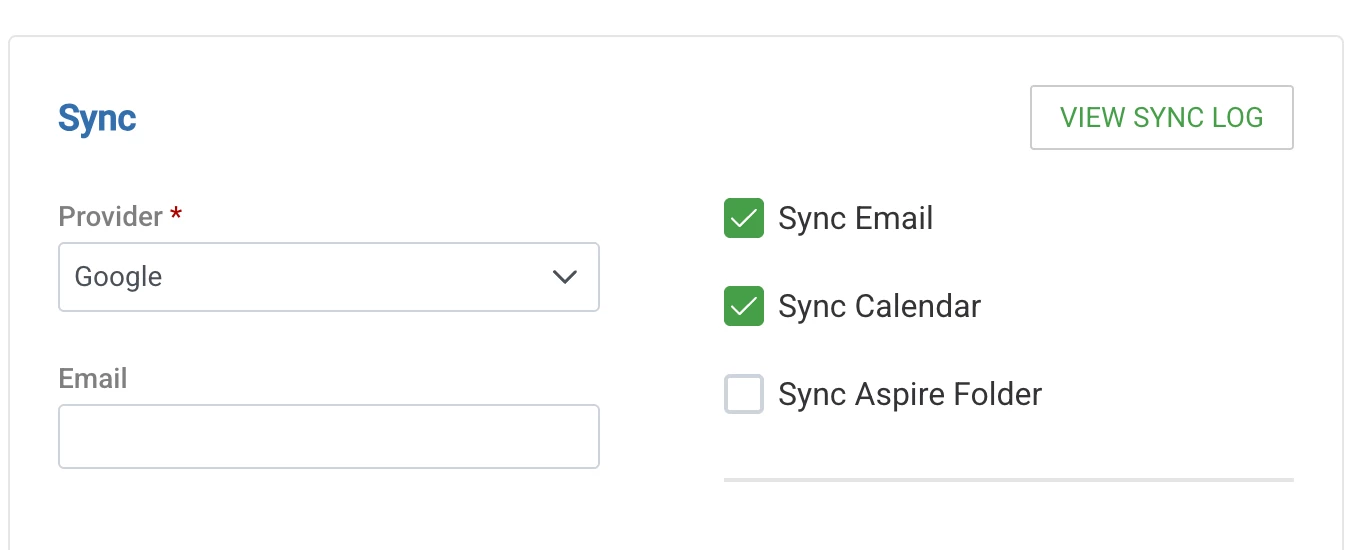The image size is (1358, 550).
Task: Focus the Email input field
Action: (329, 436)
